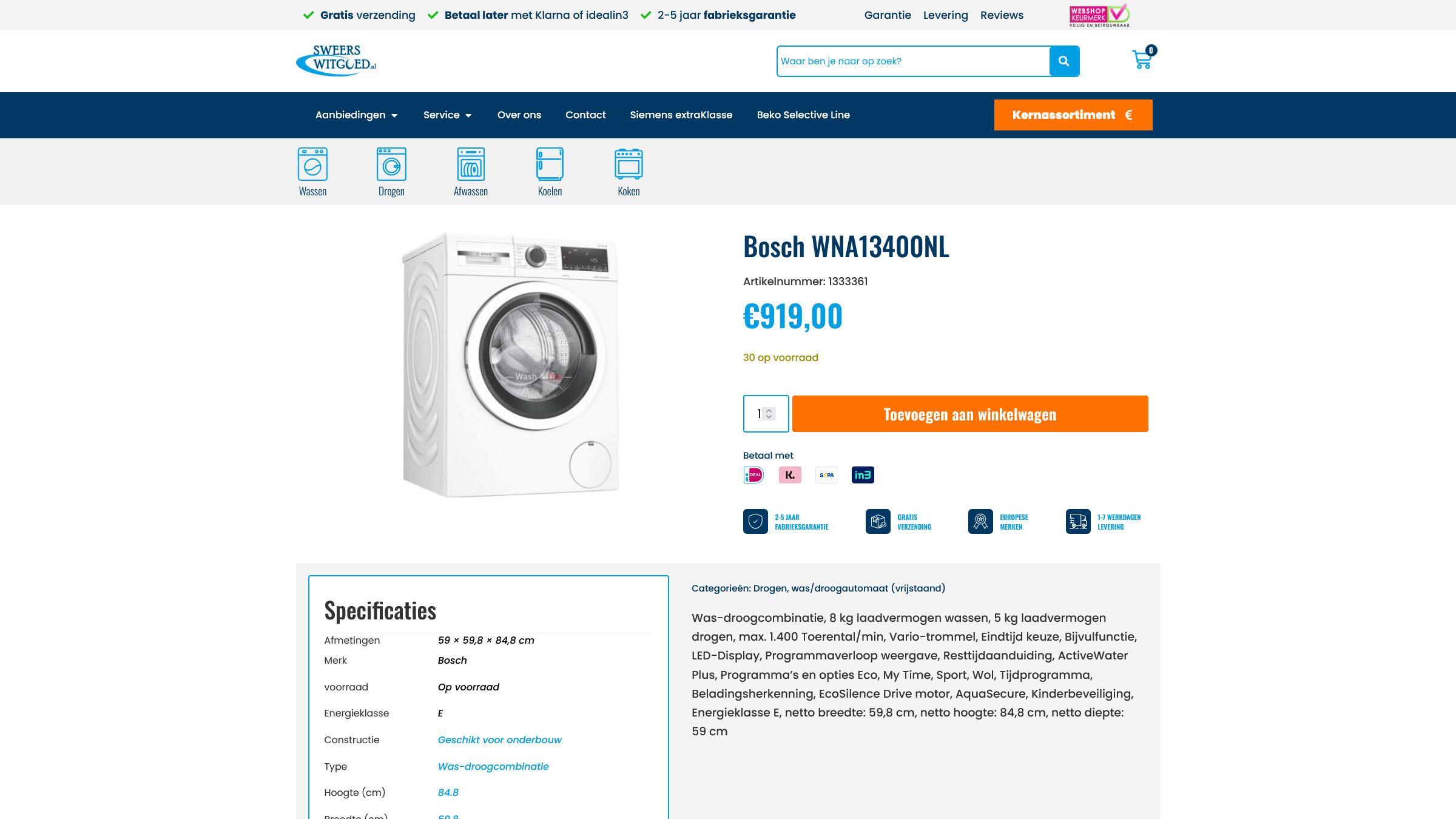The height and width of the screenshot is (819, 1456).
Task: Click the search magnifier button
Action: 1064,61
